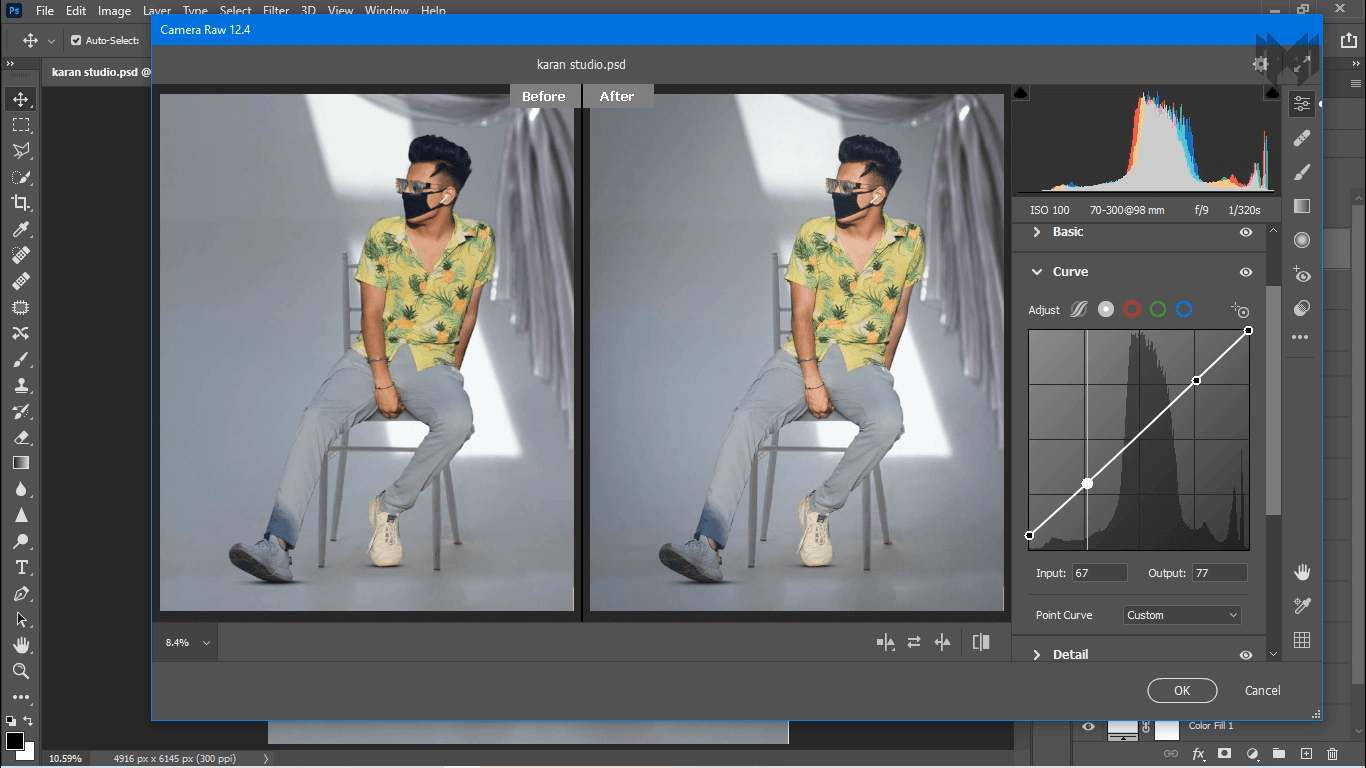Image resolution: width=1366 pixels, height=768 pixels.
Task: Select Camera Raw Color Sampler eyedropper
Action: click(x=1301, y=606)
